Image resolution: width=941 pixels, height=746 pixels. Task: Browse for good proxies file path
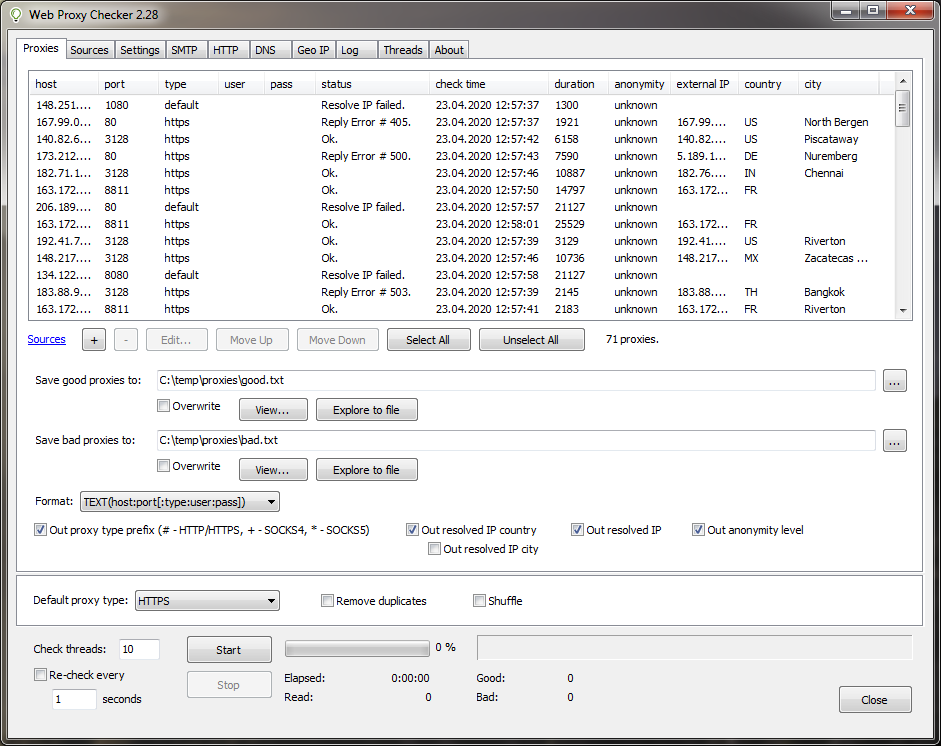894,381
